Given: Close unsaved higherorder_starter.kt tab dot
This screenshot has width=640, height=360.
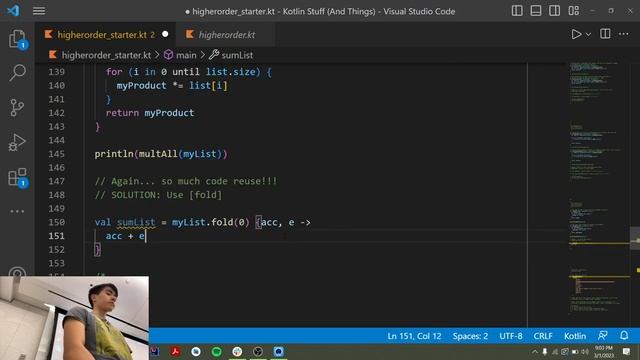Looking at the screenshot, I should click(165, 34).
